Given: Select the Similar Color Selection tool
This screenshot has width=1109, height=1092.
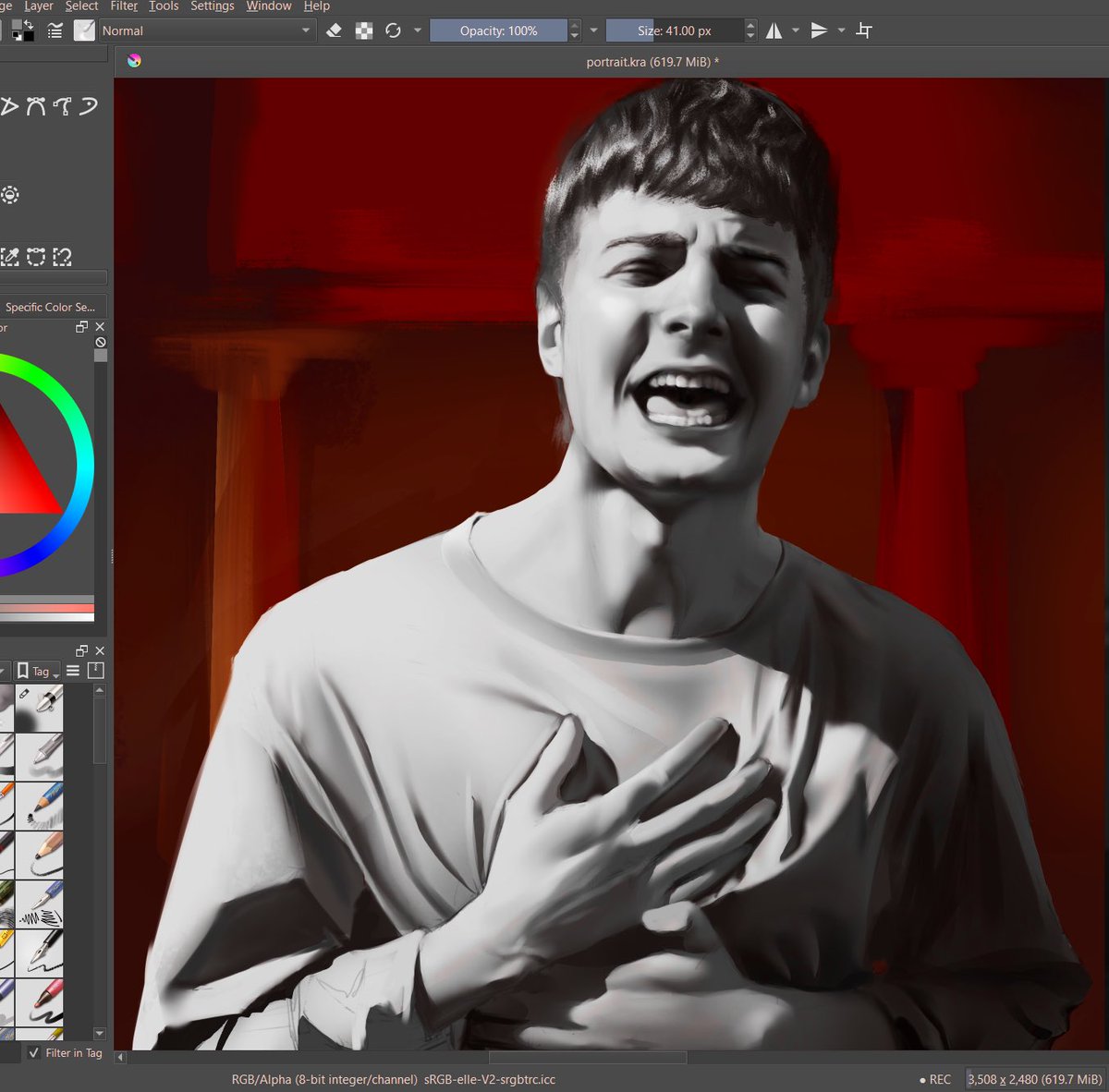Looking at the screenshot, I should 10,257.
